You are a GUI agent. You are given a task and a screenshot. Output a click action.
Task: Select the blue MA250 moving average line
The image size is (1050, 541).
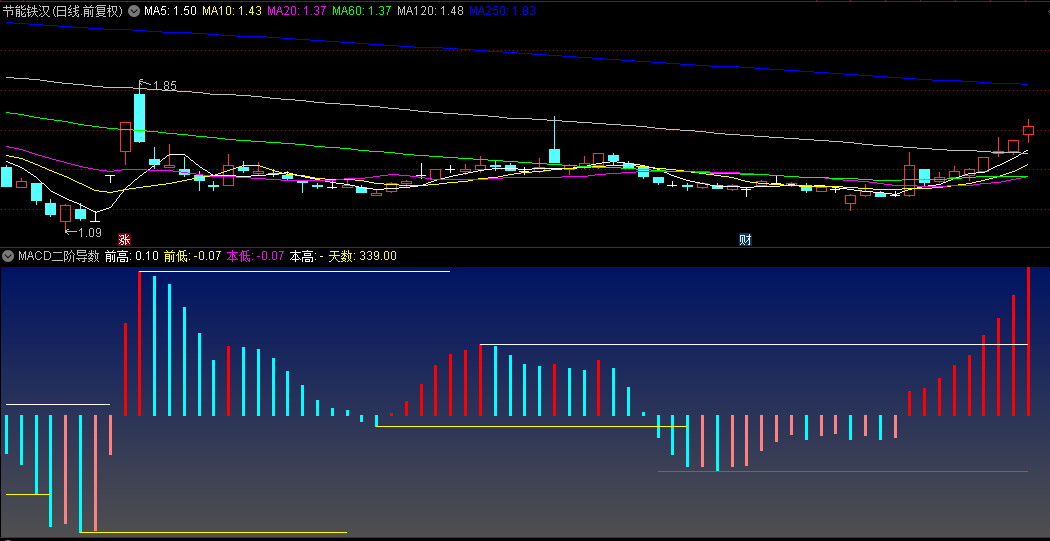pyautogui.click(x=516, y=54)
